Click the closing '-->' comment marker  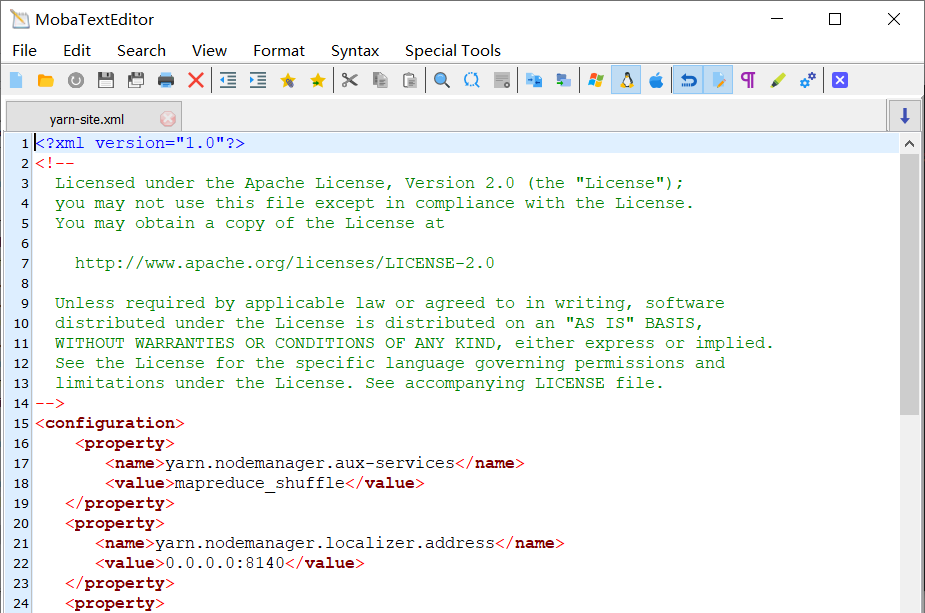pos(50,404)
